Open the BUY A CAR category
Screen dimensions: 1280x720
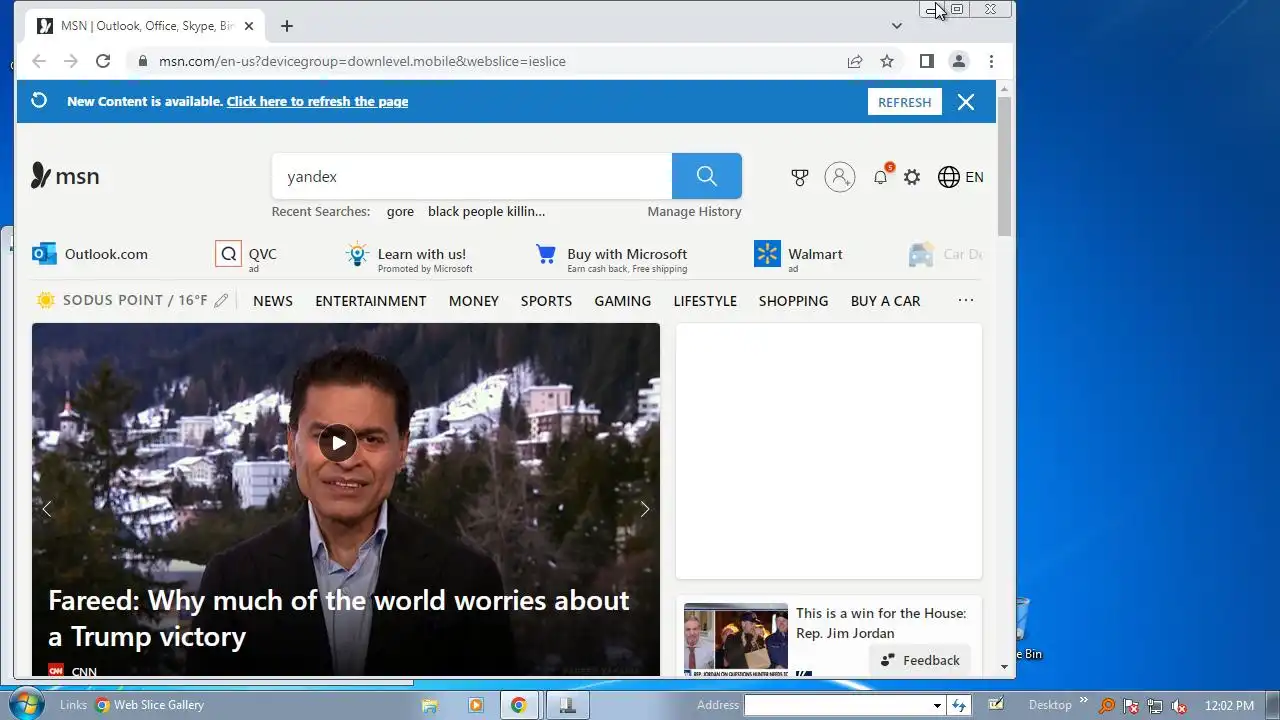point(885,301)
